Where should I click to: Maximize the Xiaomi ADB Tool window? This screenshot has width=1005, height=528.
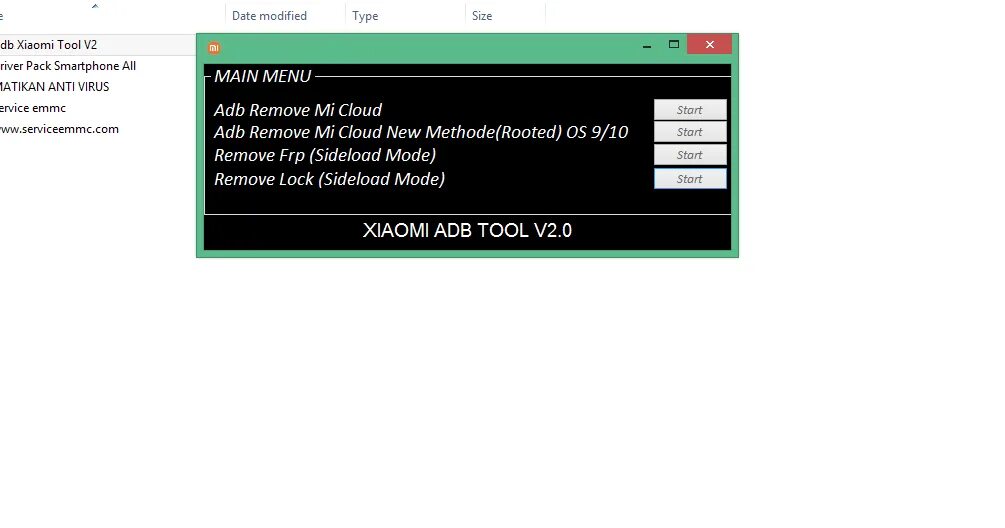click(674, 44)
